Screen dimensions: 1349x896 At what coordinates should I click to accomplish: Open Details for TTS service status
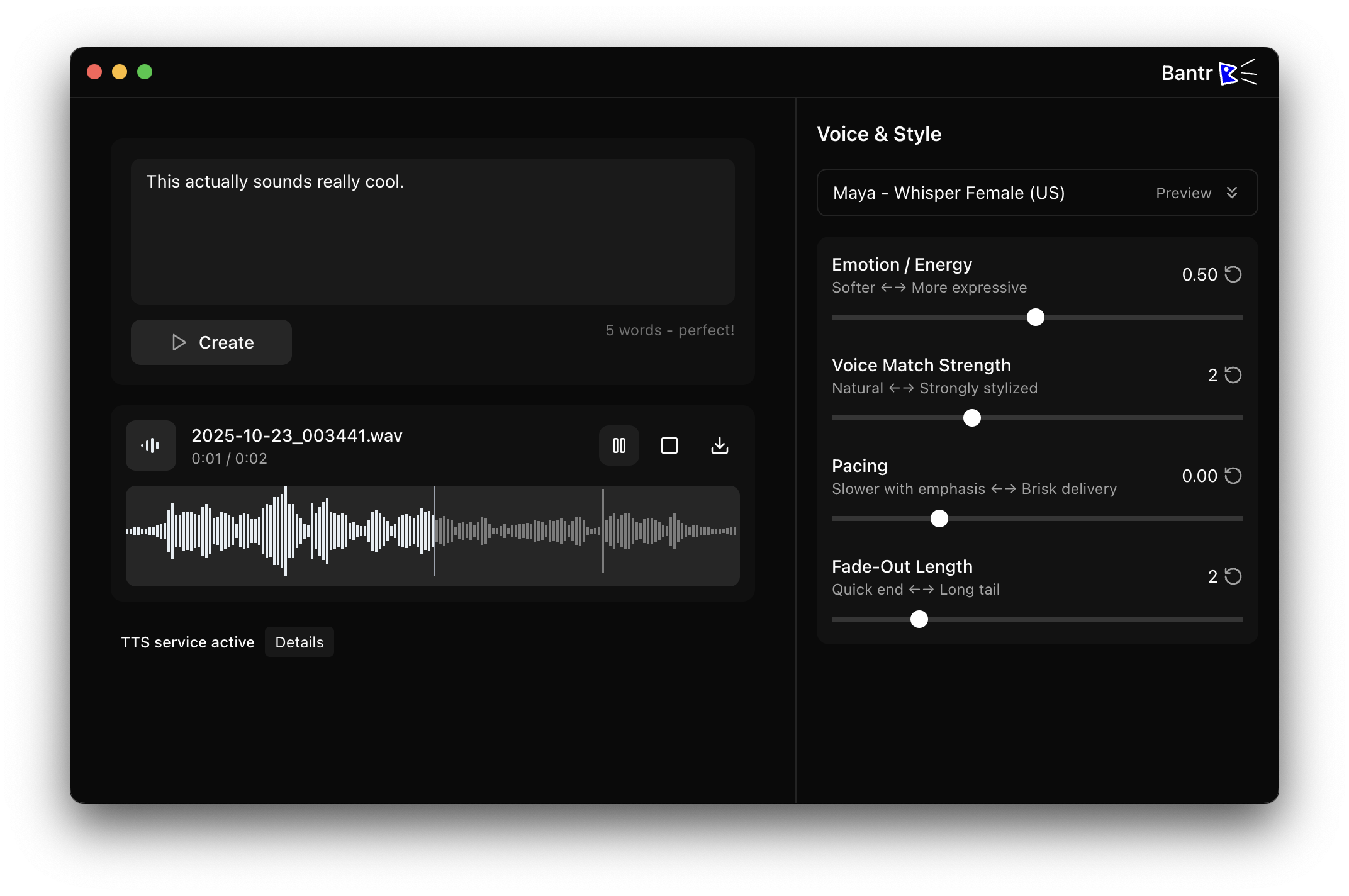(299, 642)
